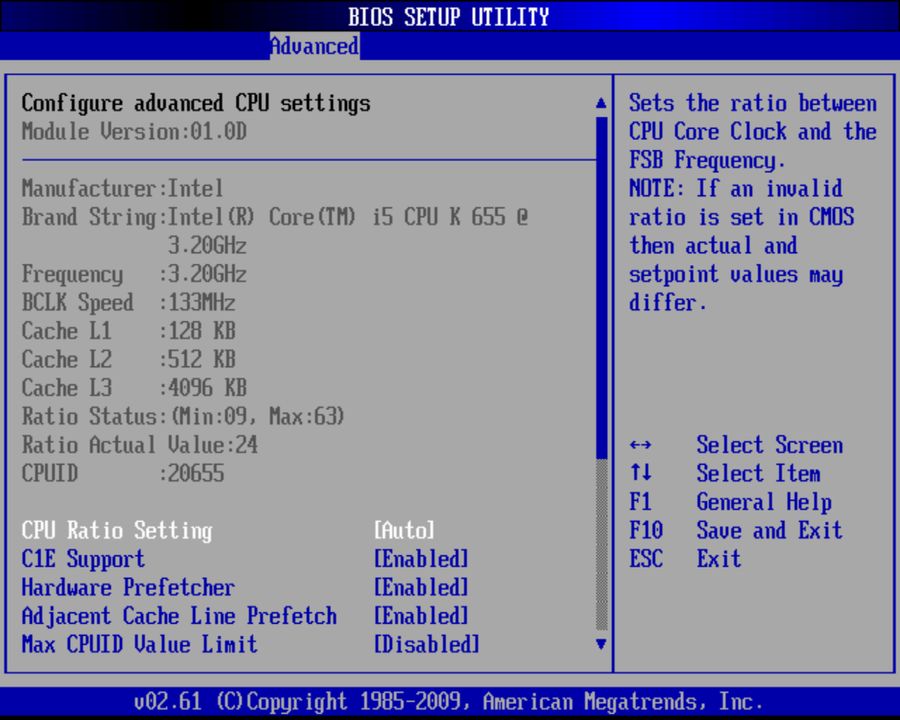The width and height of the screenshot is (900, 720).
Task: Open the [Auto] value for CPU Ratio
Action: coord(404,531)
